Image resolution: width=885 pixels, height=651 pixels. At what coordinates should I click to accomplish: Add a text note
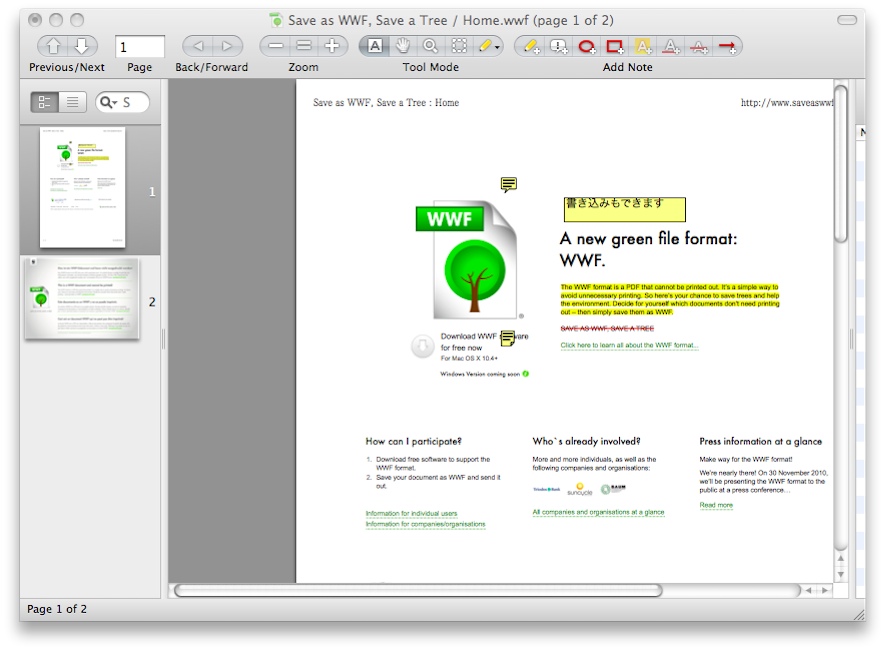[531, 46]
